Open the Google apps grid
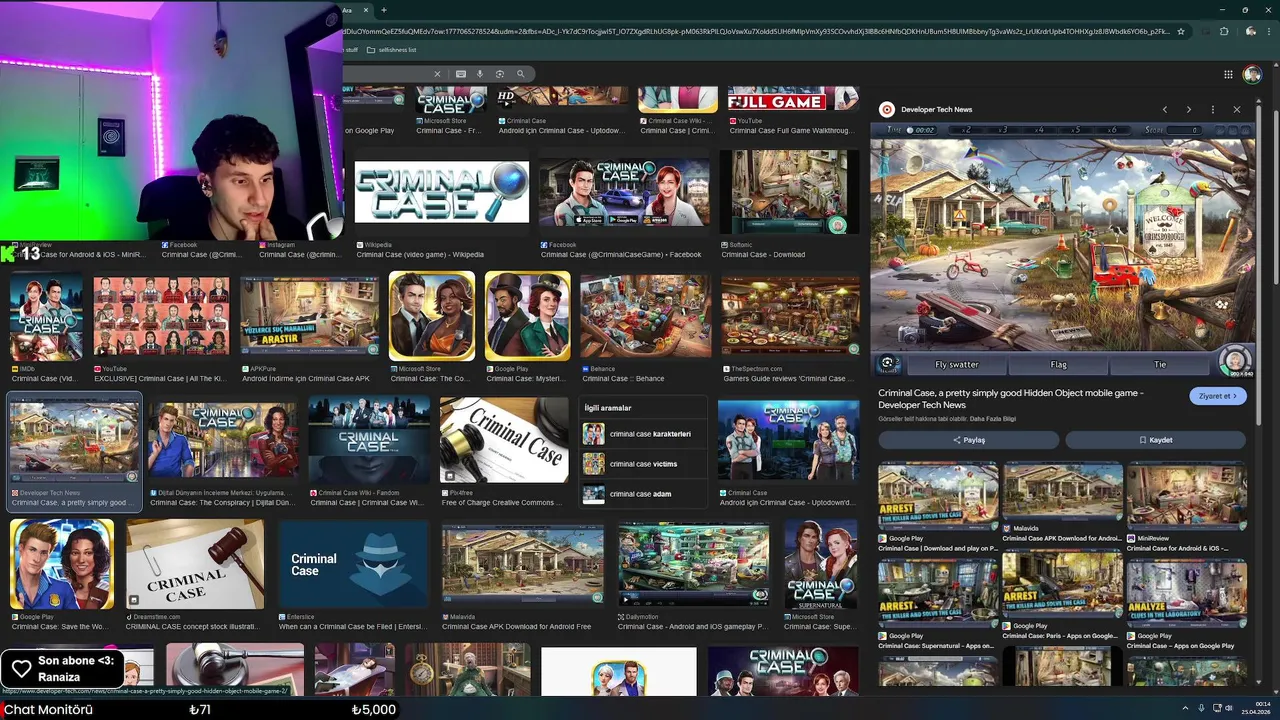The height and width of the screenshot is (720, 1280). (1228, 74)
